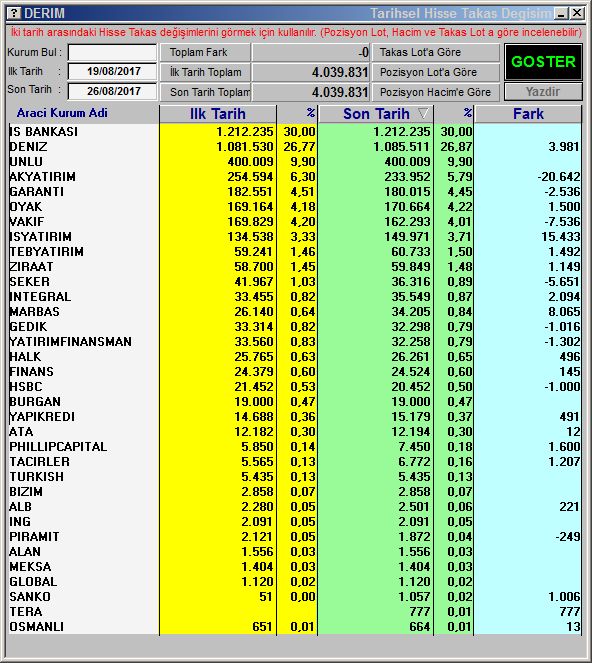Minimize the DERIM window
This screenshot has width=592, height=663.
(x=561, y=14)
